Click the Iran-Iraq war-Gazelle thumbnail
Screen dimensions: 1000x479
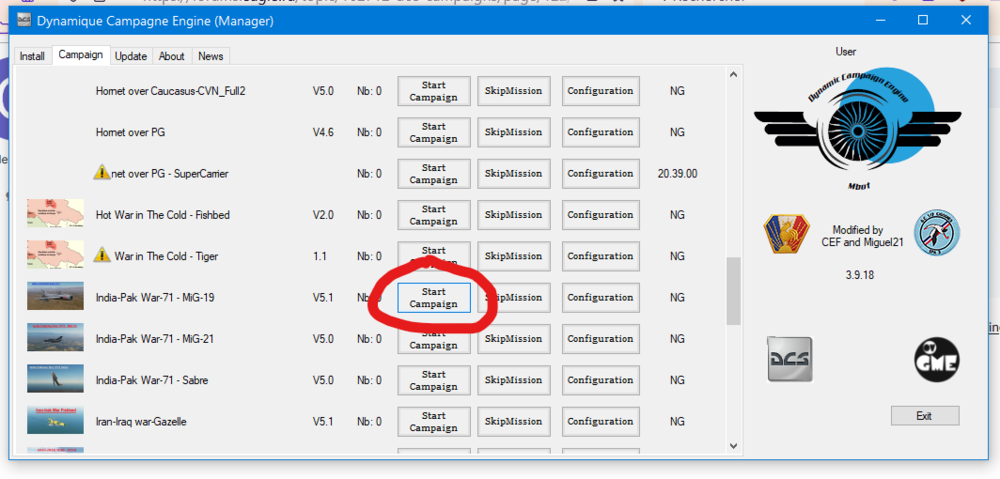click(x=55, y=420)
